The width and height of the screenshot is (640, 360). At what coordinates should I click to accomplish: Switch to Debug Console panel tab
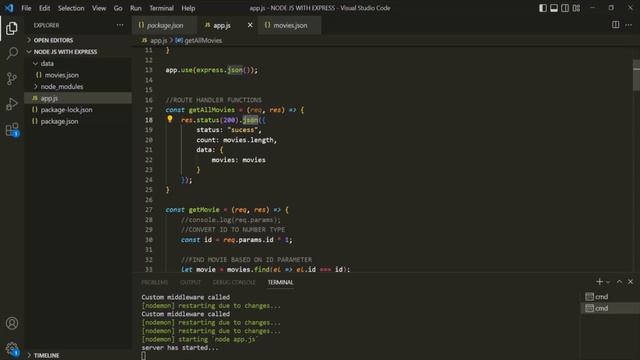tap(234, 282)
